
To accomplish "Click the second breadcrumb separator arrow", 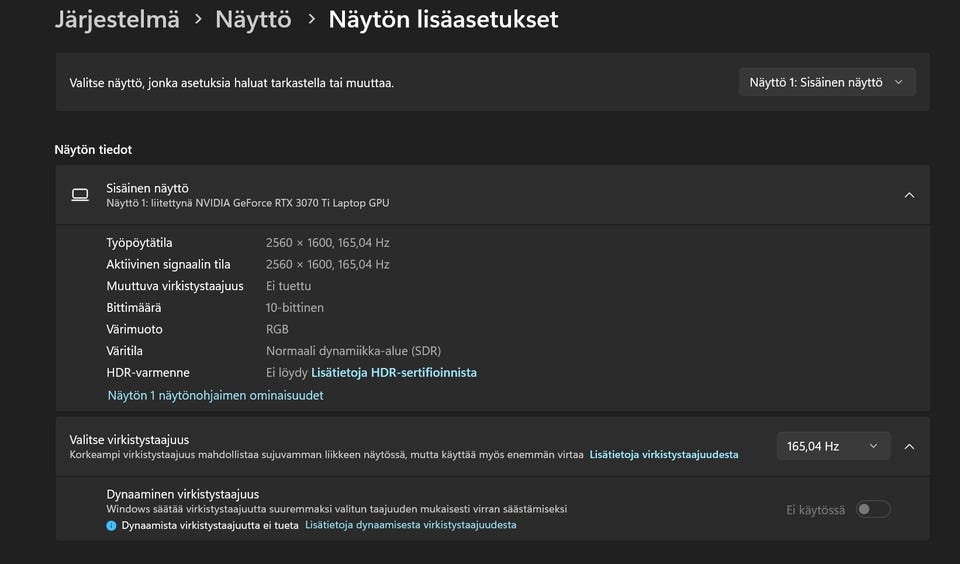I will click(x=310, y=19).
